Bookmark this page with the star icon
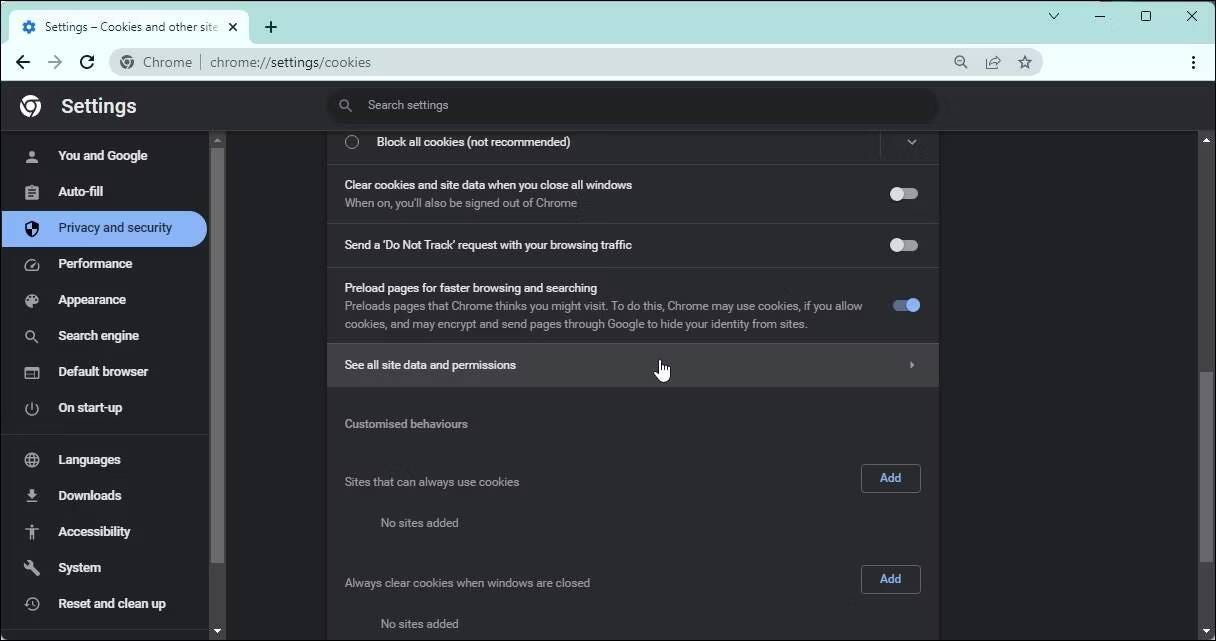1216x641 pixels. 1025,61
